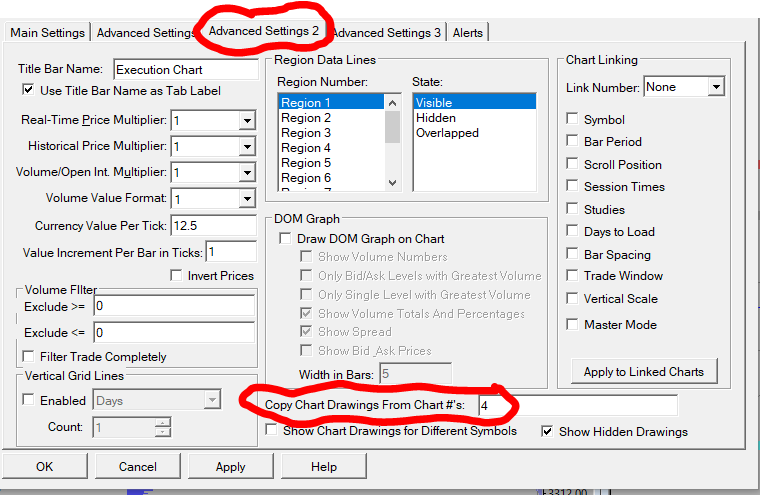760x495 pixels.
Task: Toggle Use Title Bar Name as Tab Label
Action: 29,92
